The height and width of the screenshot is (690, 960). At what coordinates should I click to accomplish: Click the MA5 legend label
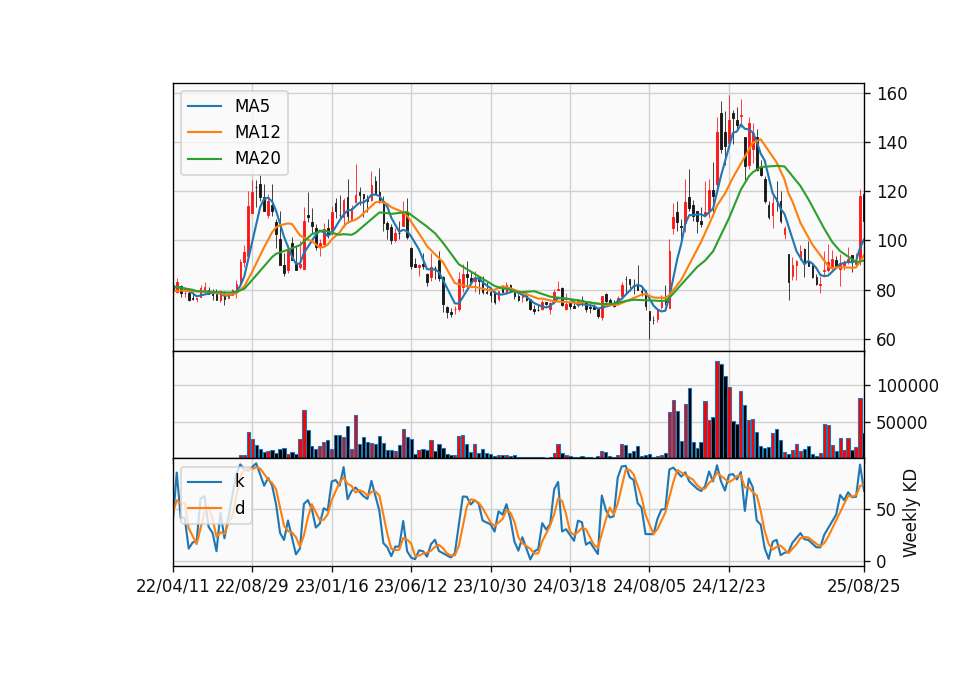coord(252,106)
